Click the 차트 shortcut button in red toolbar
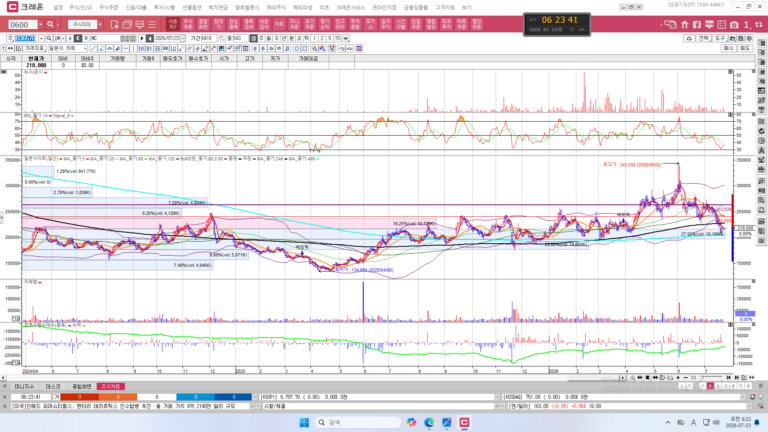Screen dimensions: 768x432 click(x=279, y=24)
